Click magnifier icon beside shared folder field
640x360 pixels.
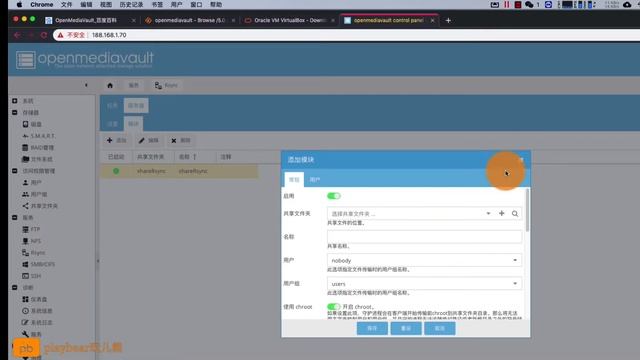[515, 213]
